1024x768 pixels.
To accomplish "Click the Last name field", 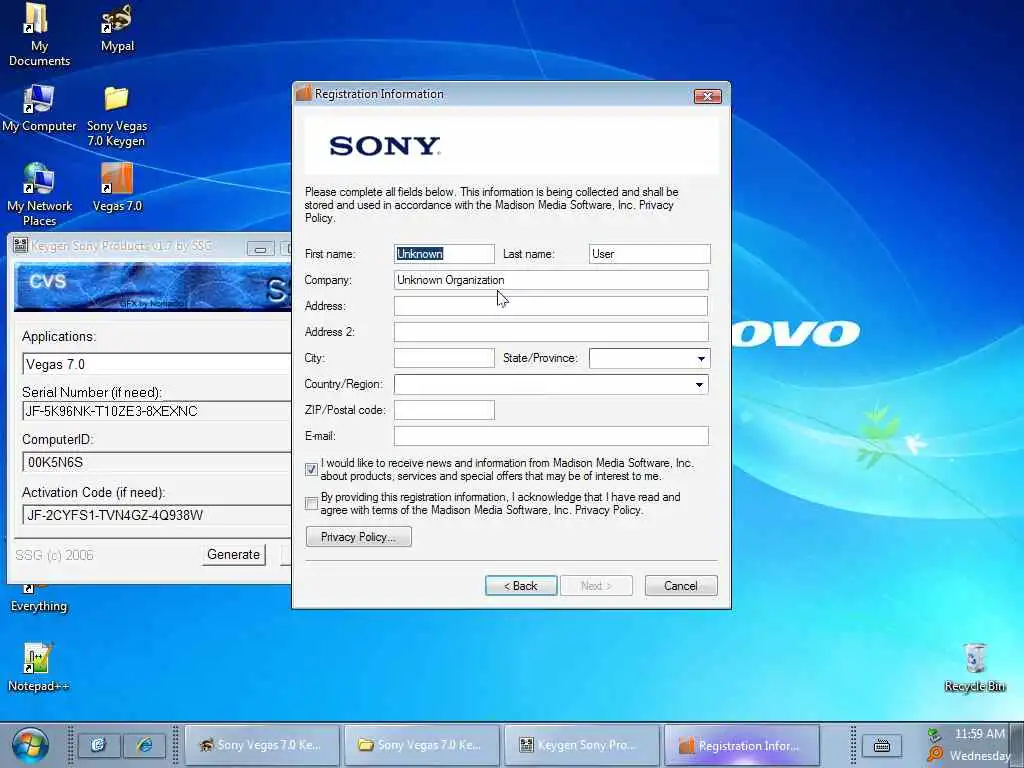I will click(649, 254).
